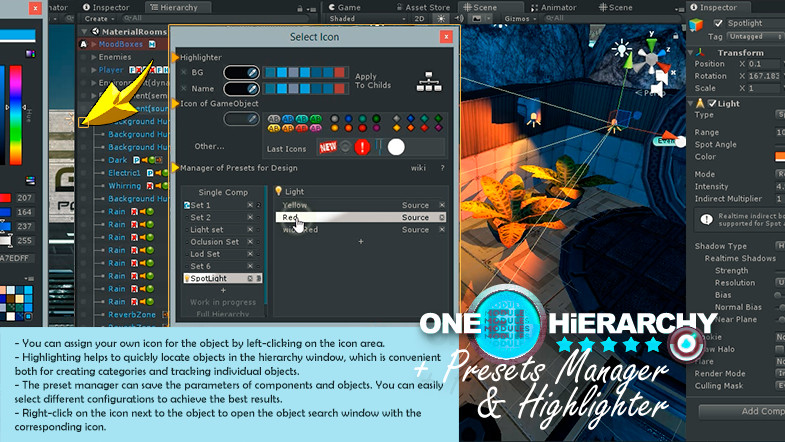Viewport: 785px width, 442px height.
Task: Pick the yellow AB label icon
Action: [x=274, y=128]
